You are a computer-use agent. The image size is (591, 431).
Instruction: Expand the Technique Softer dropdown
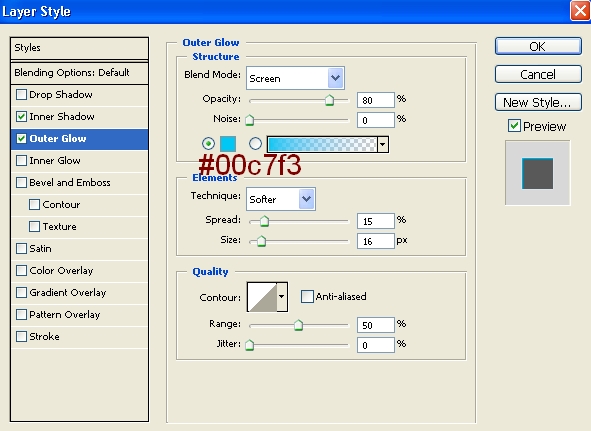click(x=281, y=199)
